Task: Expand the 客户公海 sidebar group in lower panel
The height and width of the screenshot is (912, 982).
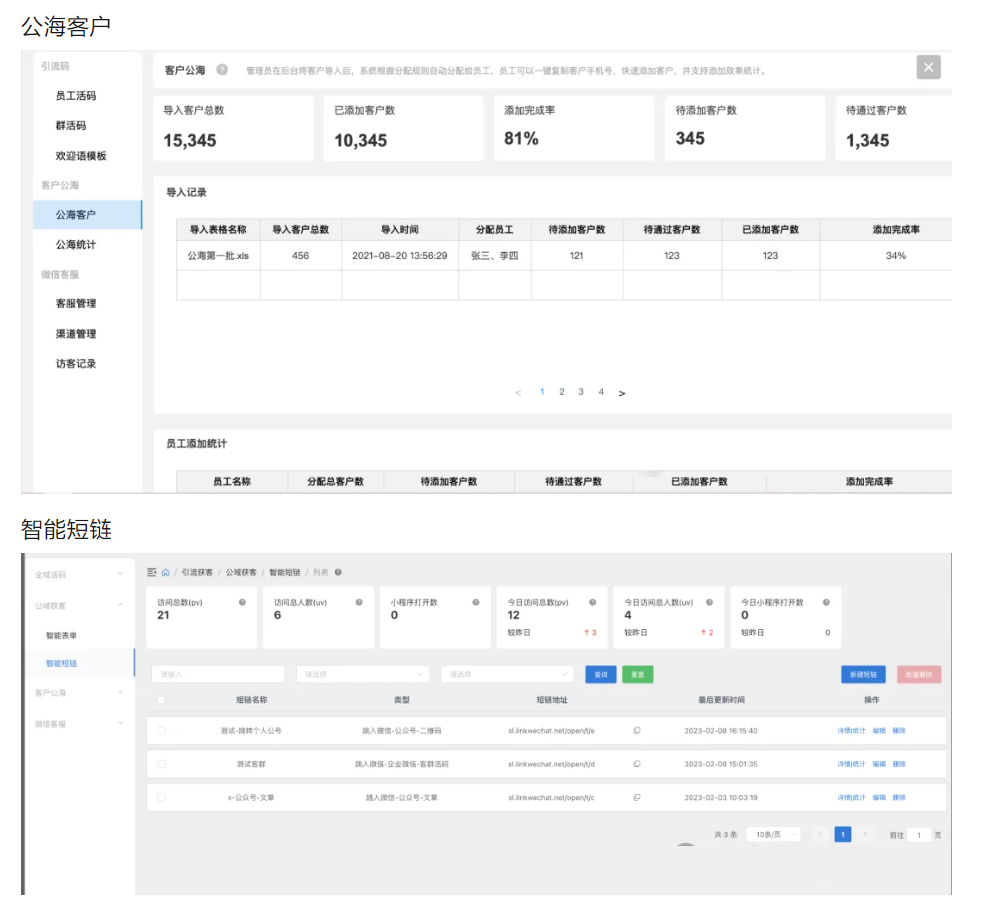Action: click(x=79, y=692)
